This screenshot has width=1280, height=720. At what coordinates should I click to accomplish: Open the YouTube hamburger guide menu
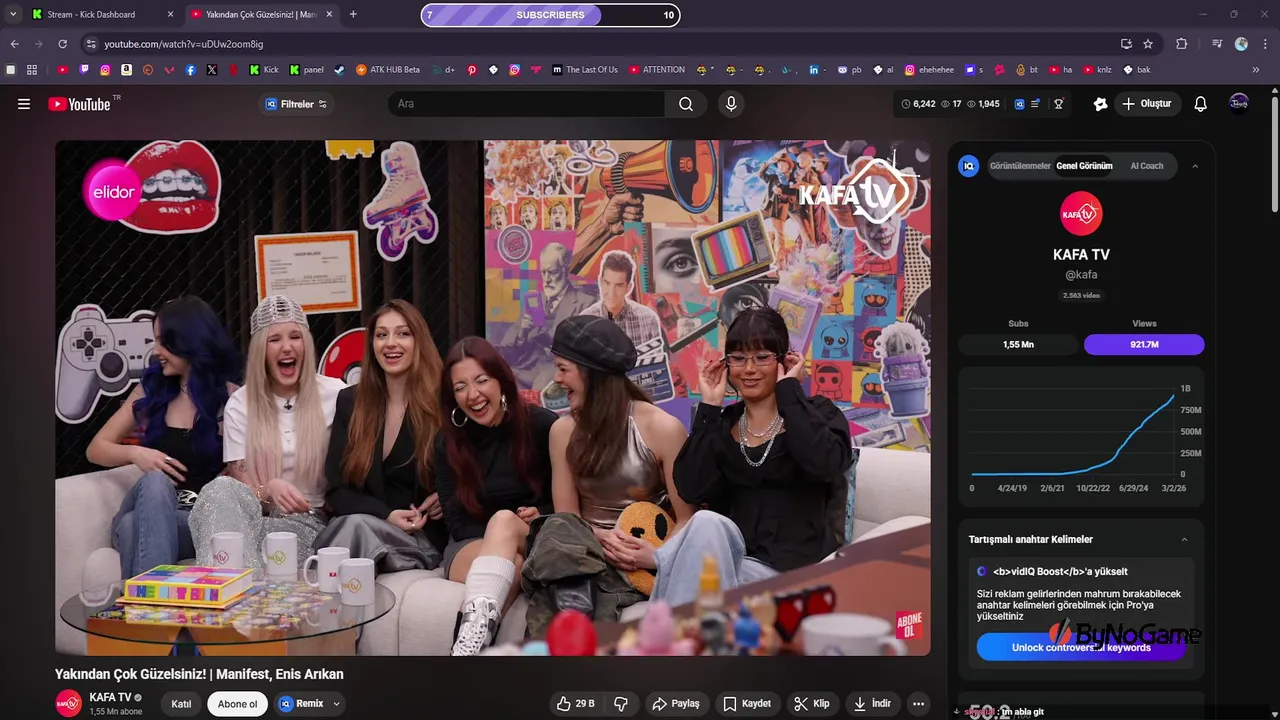coord(24,104)
